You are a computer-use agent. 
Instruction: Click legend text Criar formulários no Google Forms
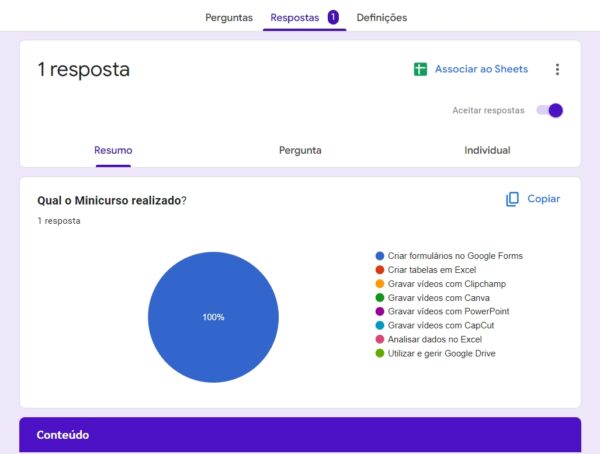click(455, 256)
